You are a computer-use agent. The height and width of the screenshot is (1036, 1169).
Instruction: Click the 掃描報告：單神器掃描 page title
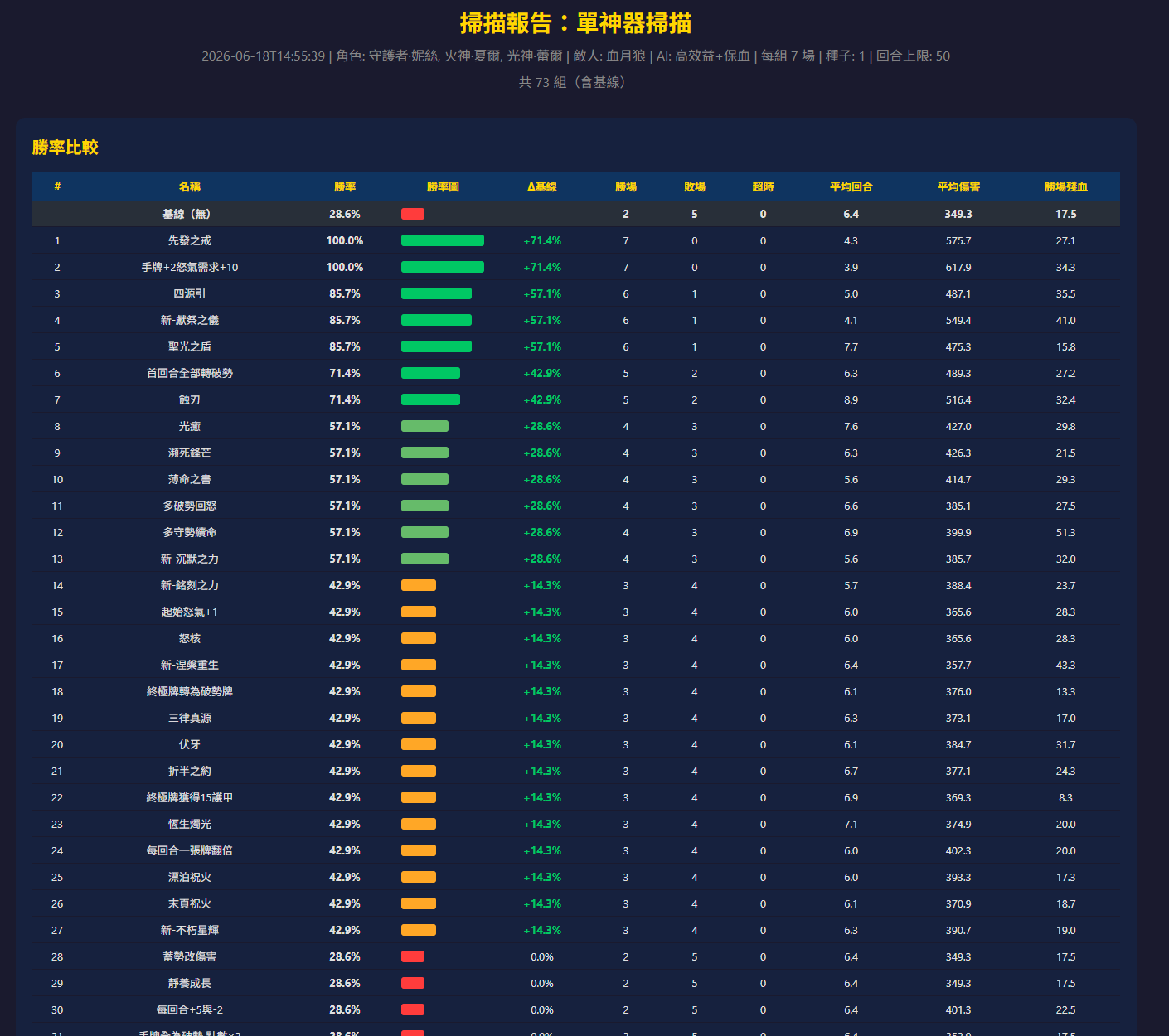point(576,23)
